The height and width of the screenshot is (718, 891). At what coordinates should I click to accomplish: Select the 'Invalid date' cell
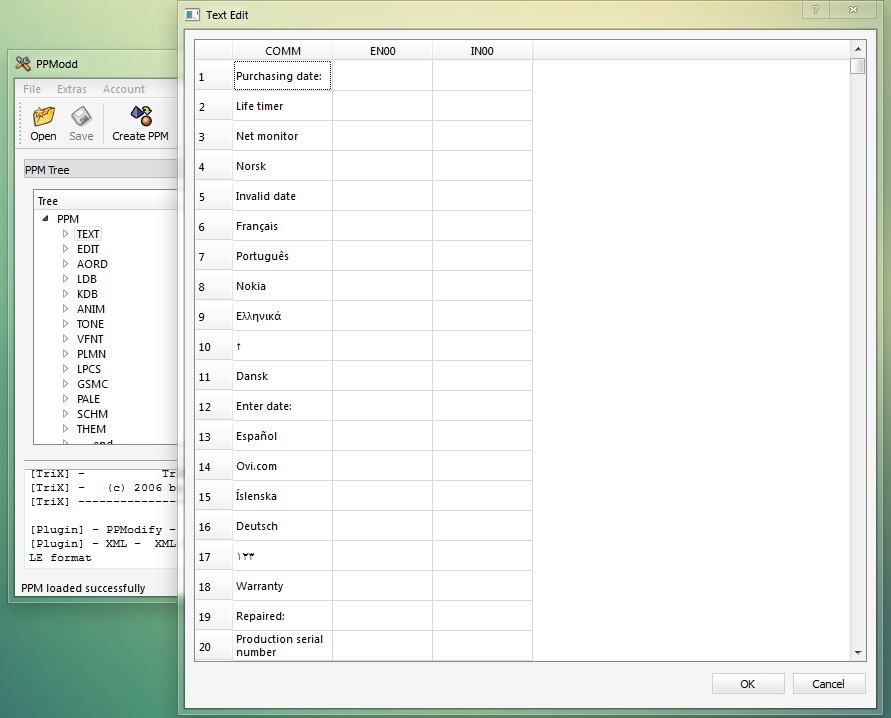pyautogui.click(x=282, y=196)
